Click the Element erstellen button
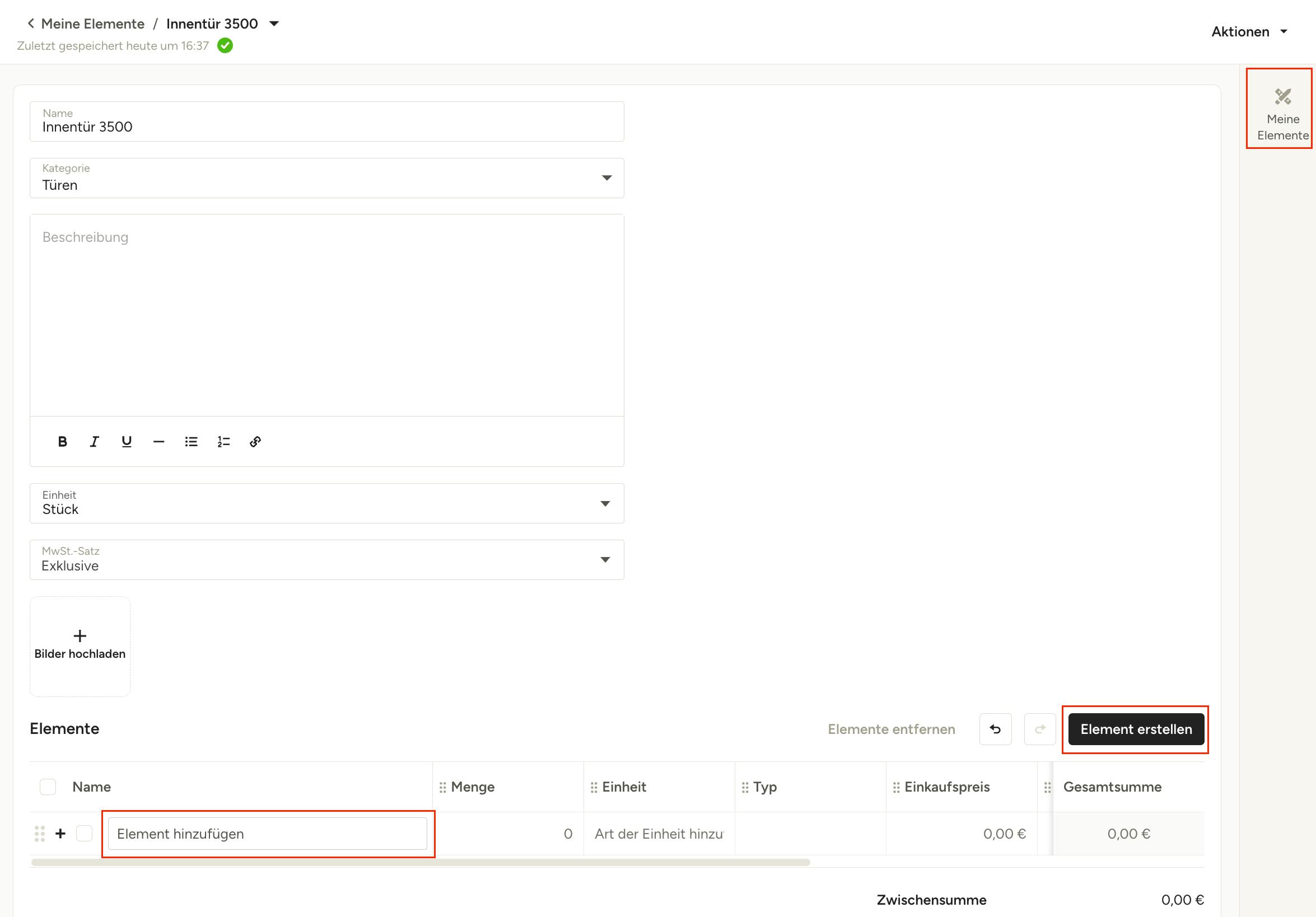Image resolution: width=1316 pixels, height=917 pixels. pos(1136,729)
